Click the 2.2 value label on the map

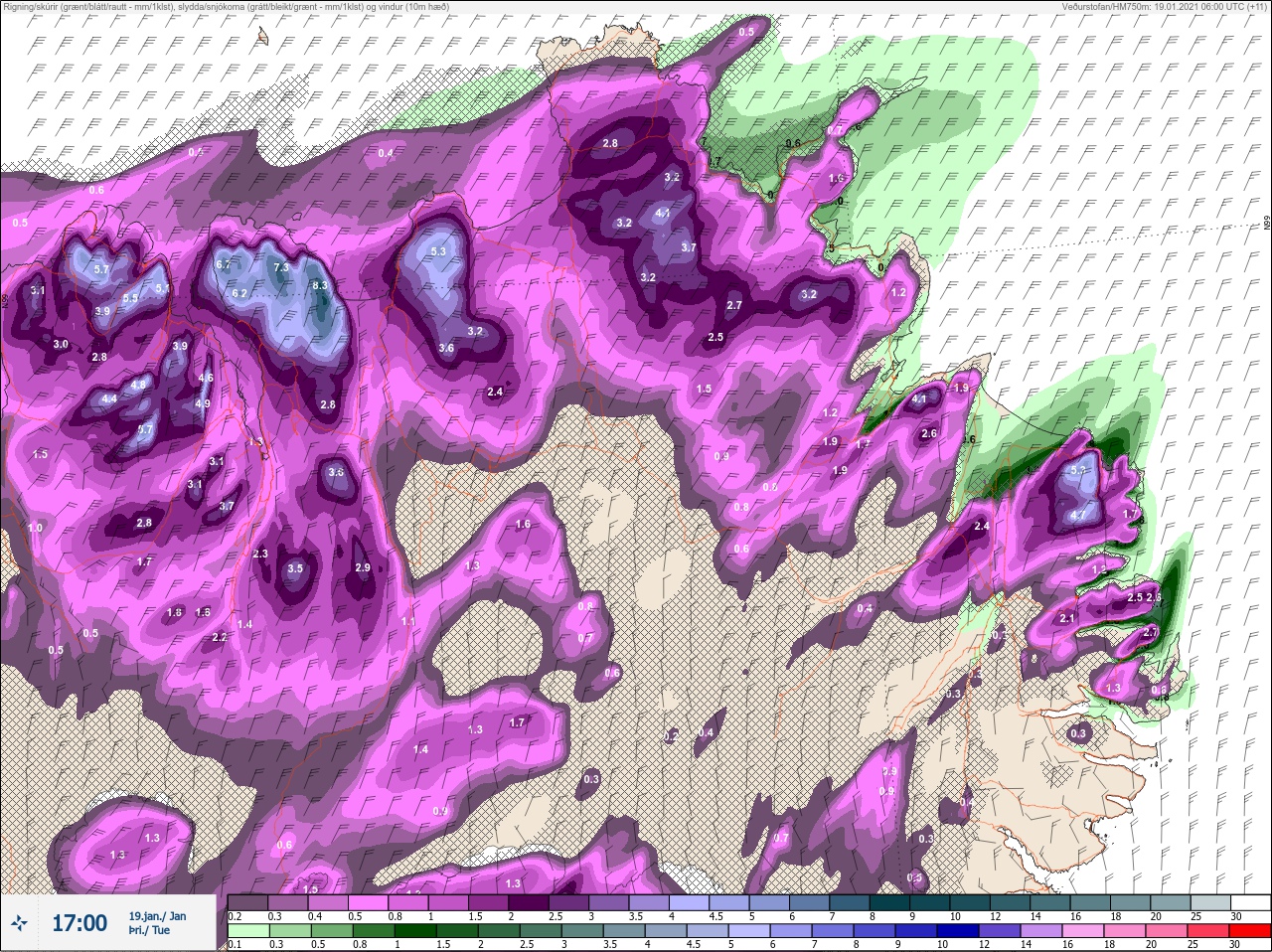pyautogui.click(x=220, y=637)
